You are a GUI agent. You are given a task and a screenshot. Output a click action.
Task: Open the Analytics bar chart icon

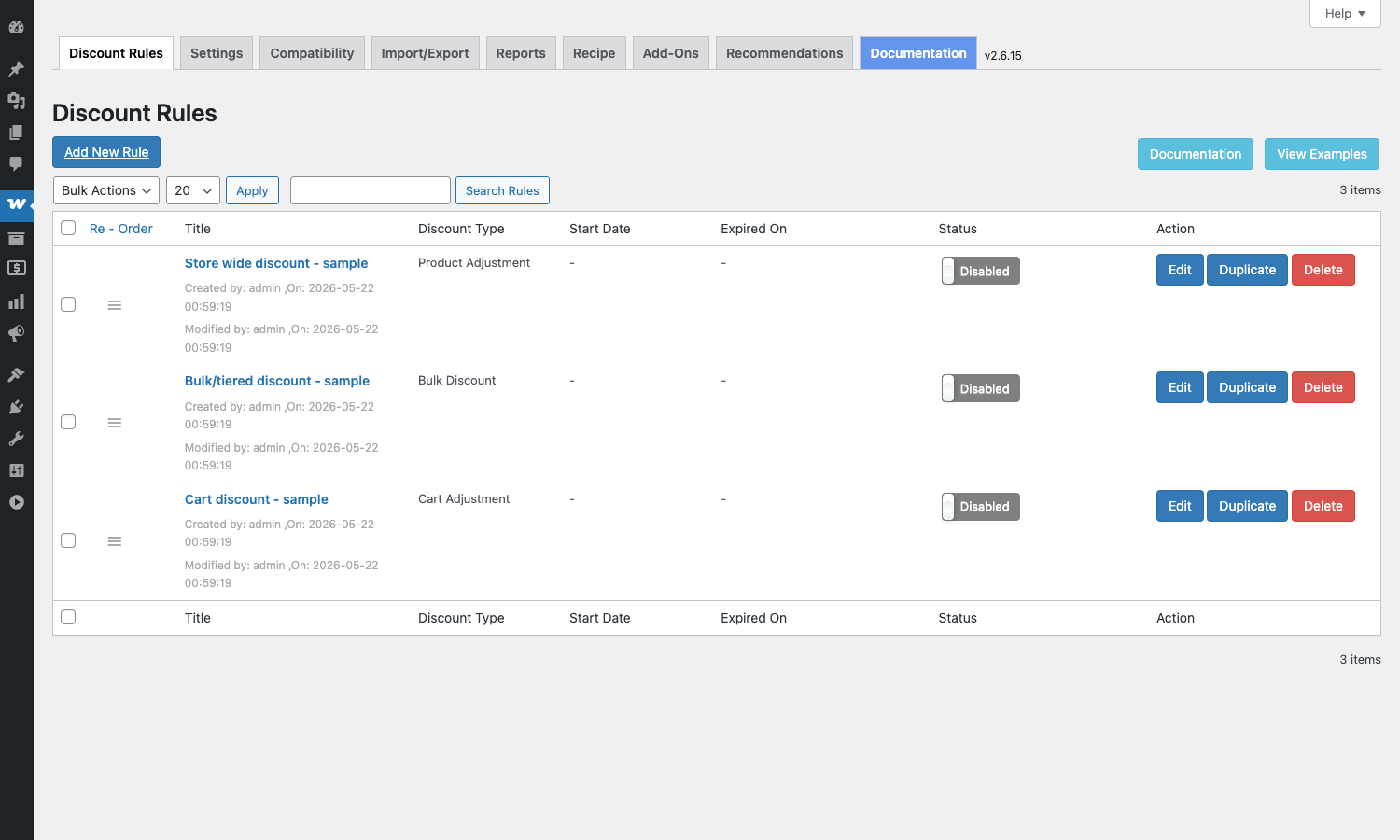coord(16,301)
